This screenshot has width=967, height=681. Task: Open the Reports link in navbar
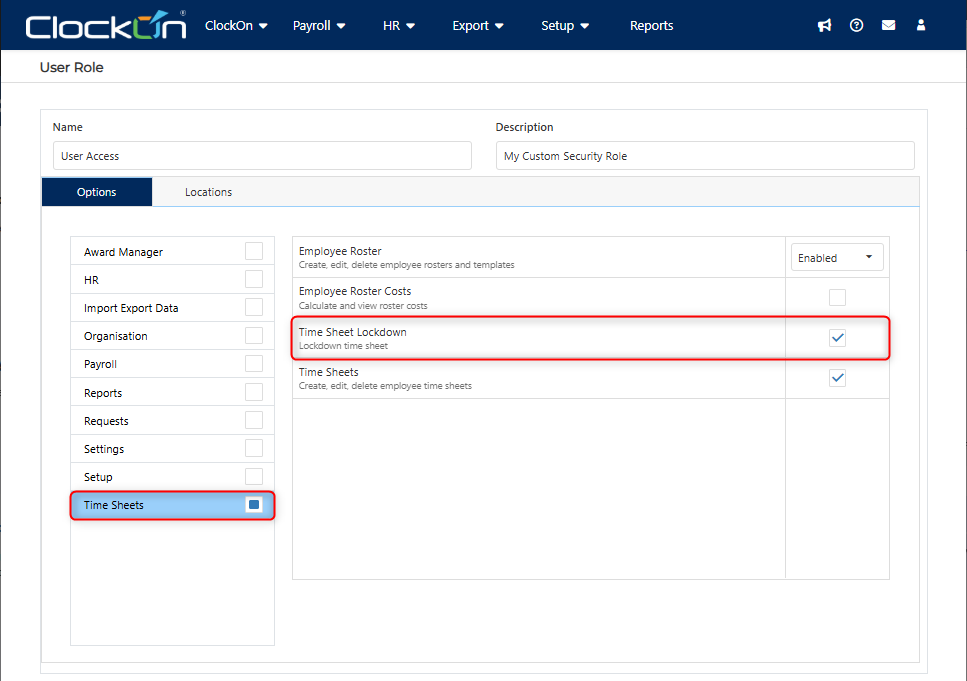point(651,26)
